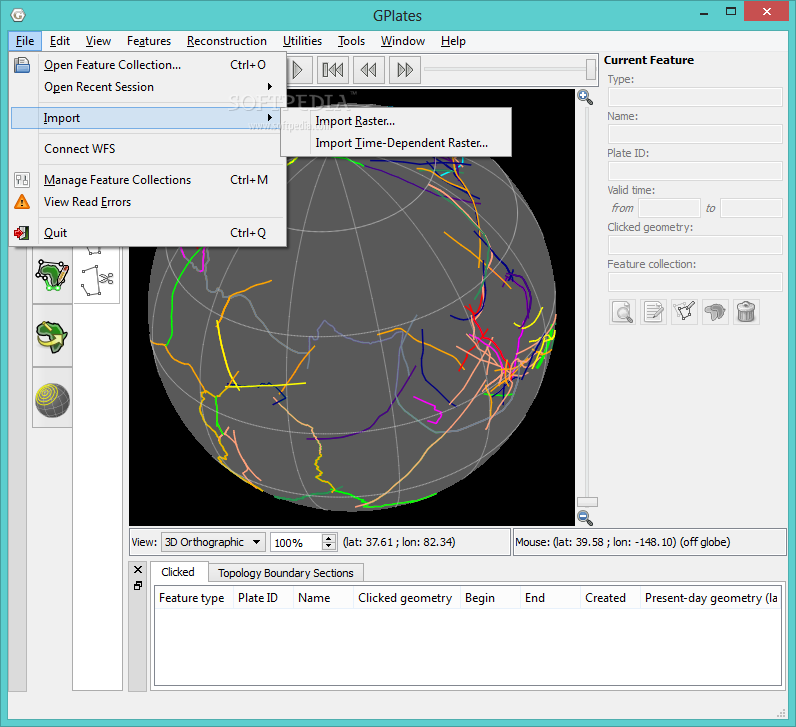Step animation backward one frame
Viewport: 796px width, 727px height.
[369, 70]
